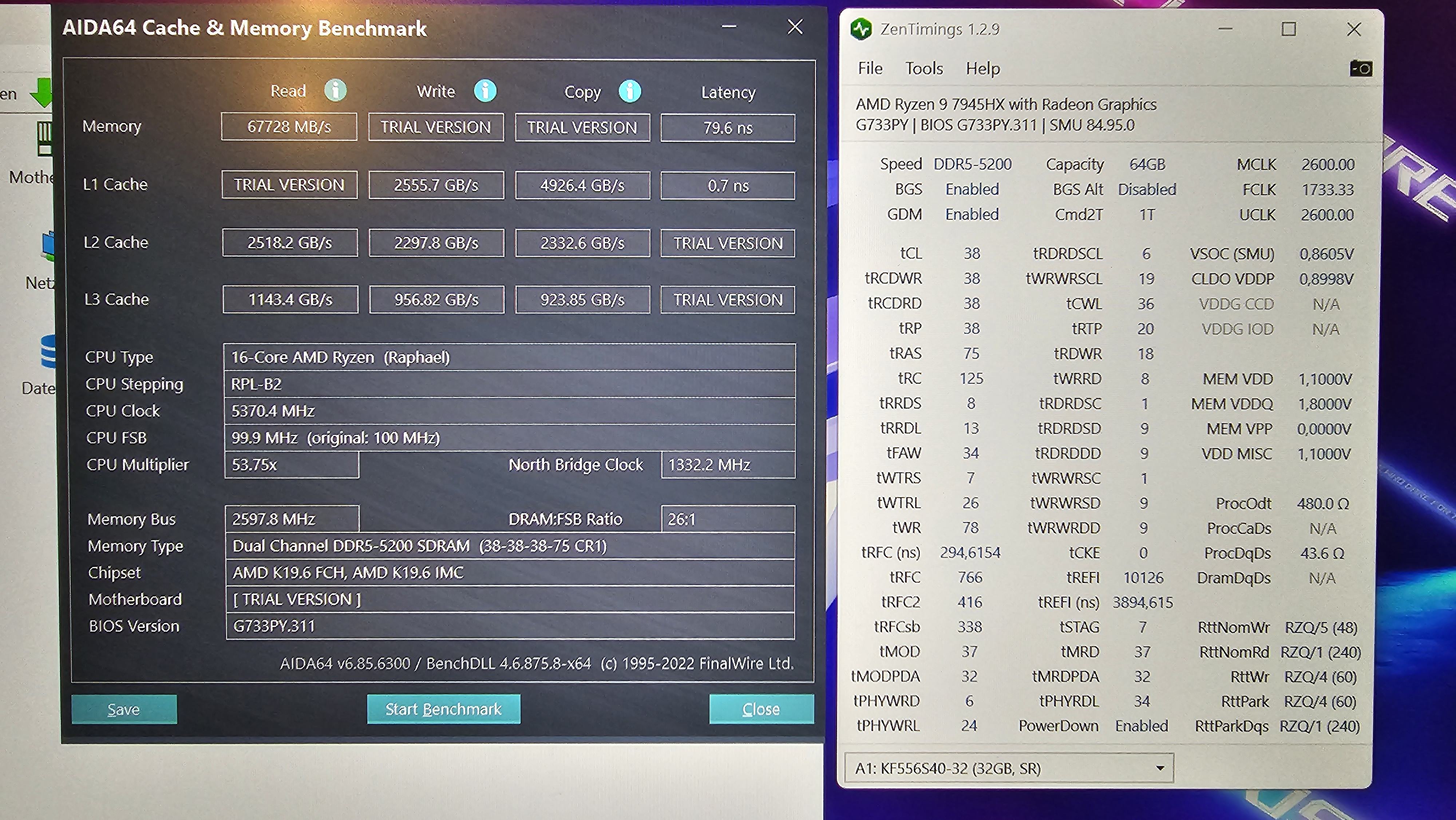Viewport: 1456px width, 820px height.
Task: Click the L1 Cache Write value 2555.7 GB/s
Action: tap(436, 185)
